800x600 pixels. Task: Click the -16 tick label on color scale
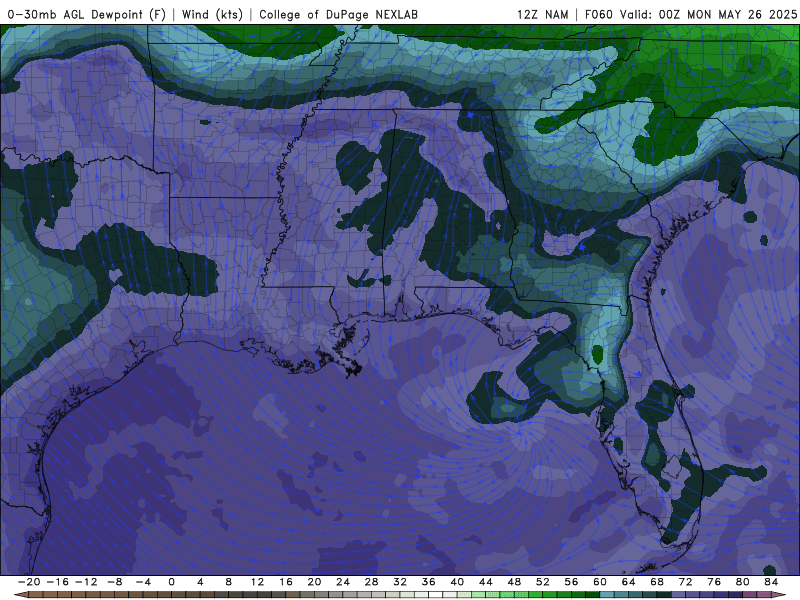click(57, 582)
